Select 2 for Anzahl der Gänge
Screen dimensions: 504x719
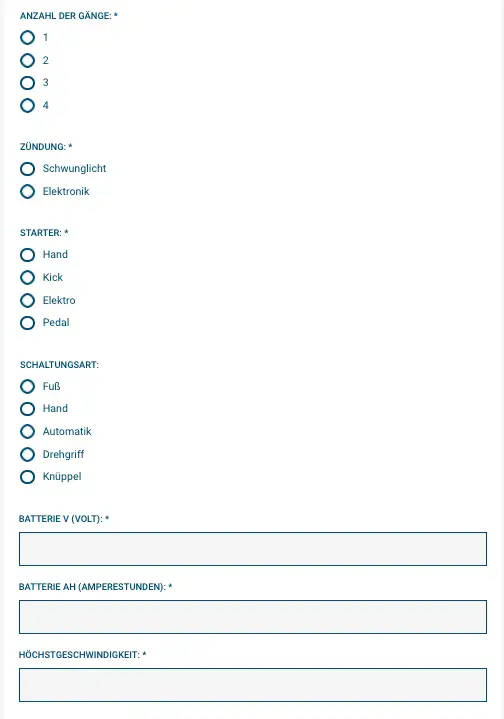tap(28, 60)
